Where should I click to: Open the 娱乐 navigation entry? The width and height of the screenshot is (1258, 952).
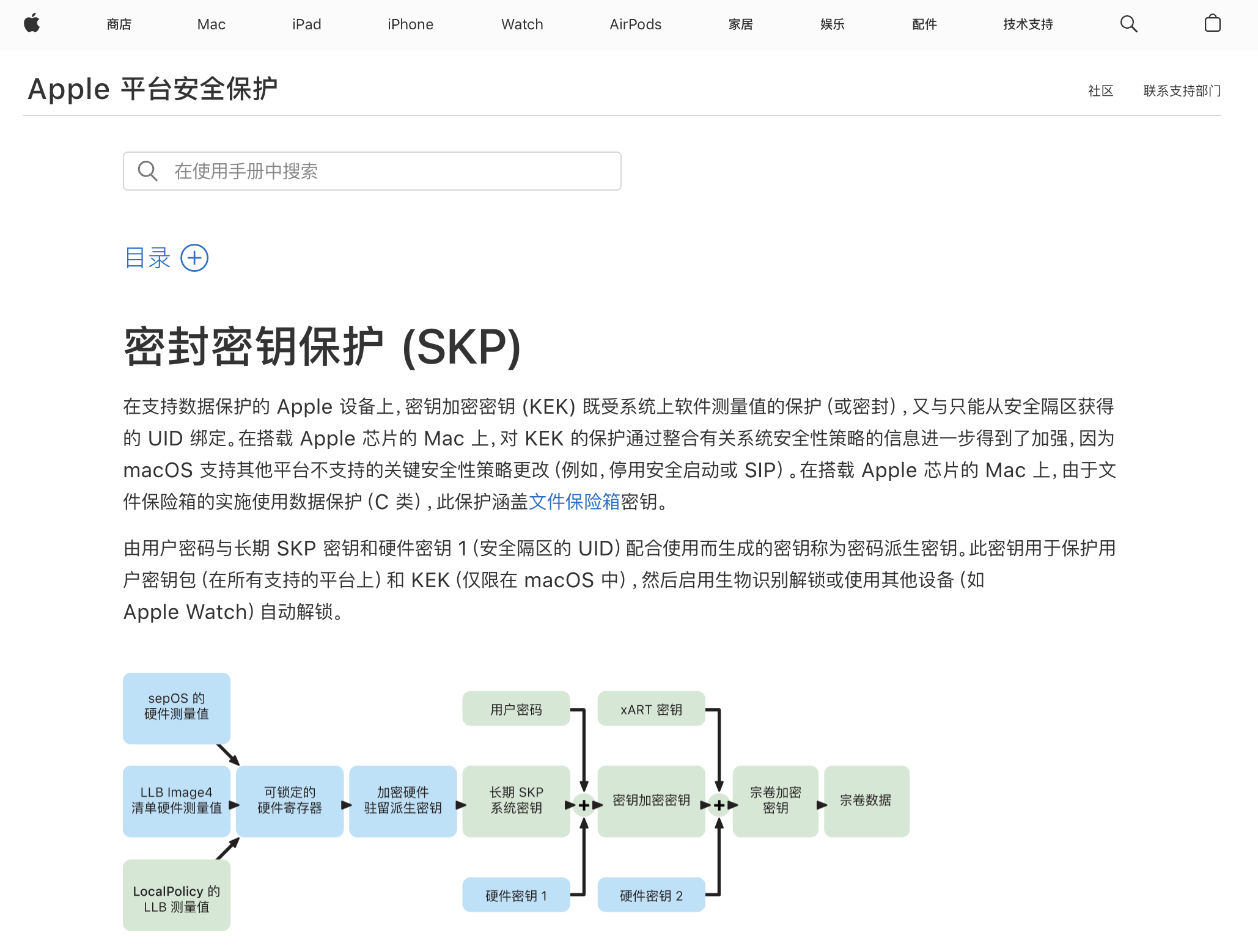832,24
